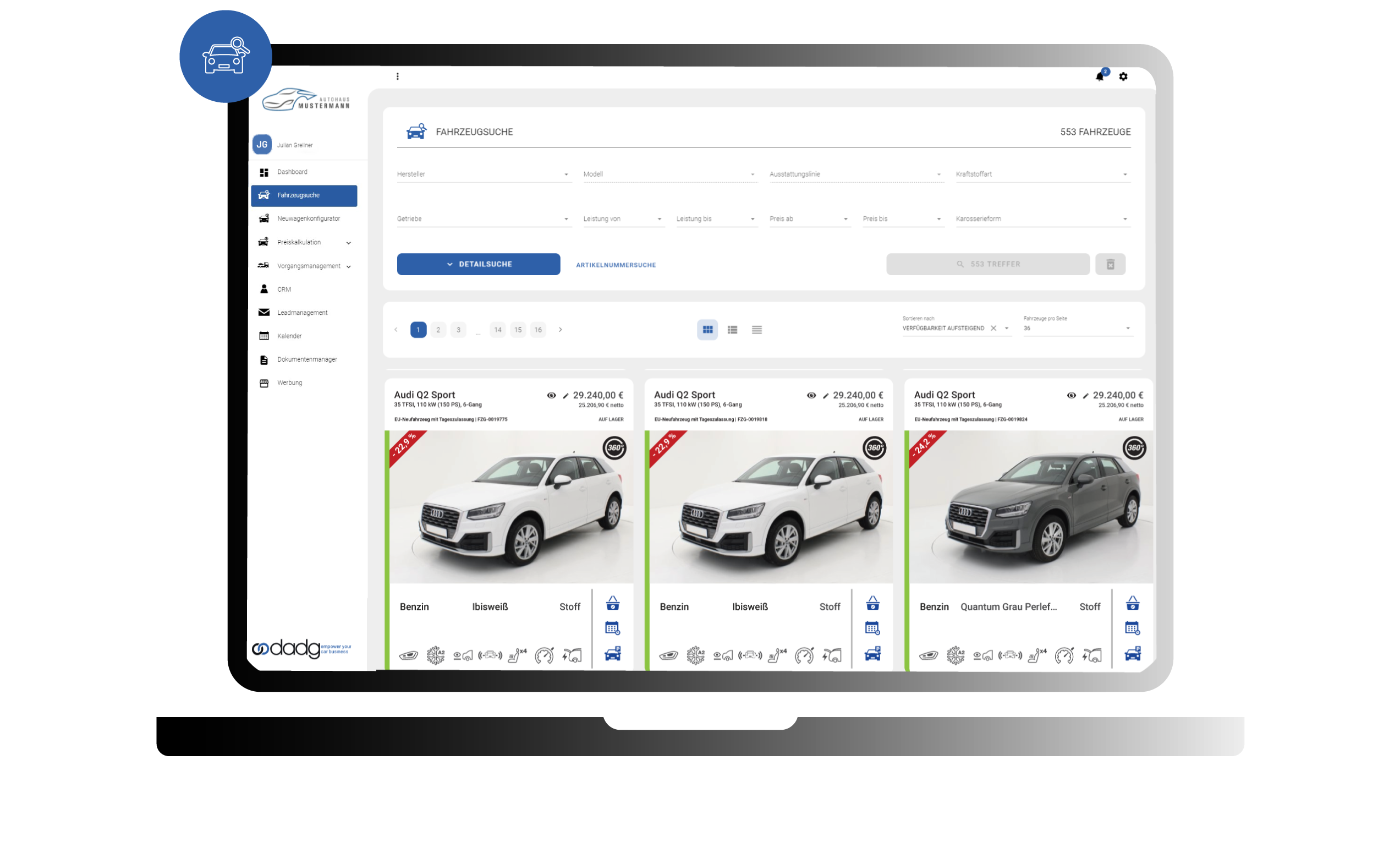Go to page 16
Viewport: 1400px width, 853px height.
[x=538, y=330]
